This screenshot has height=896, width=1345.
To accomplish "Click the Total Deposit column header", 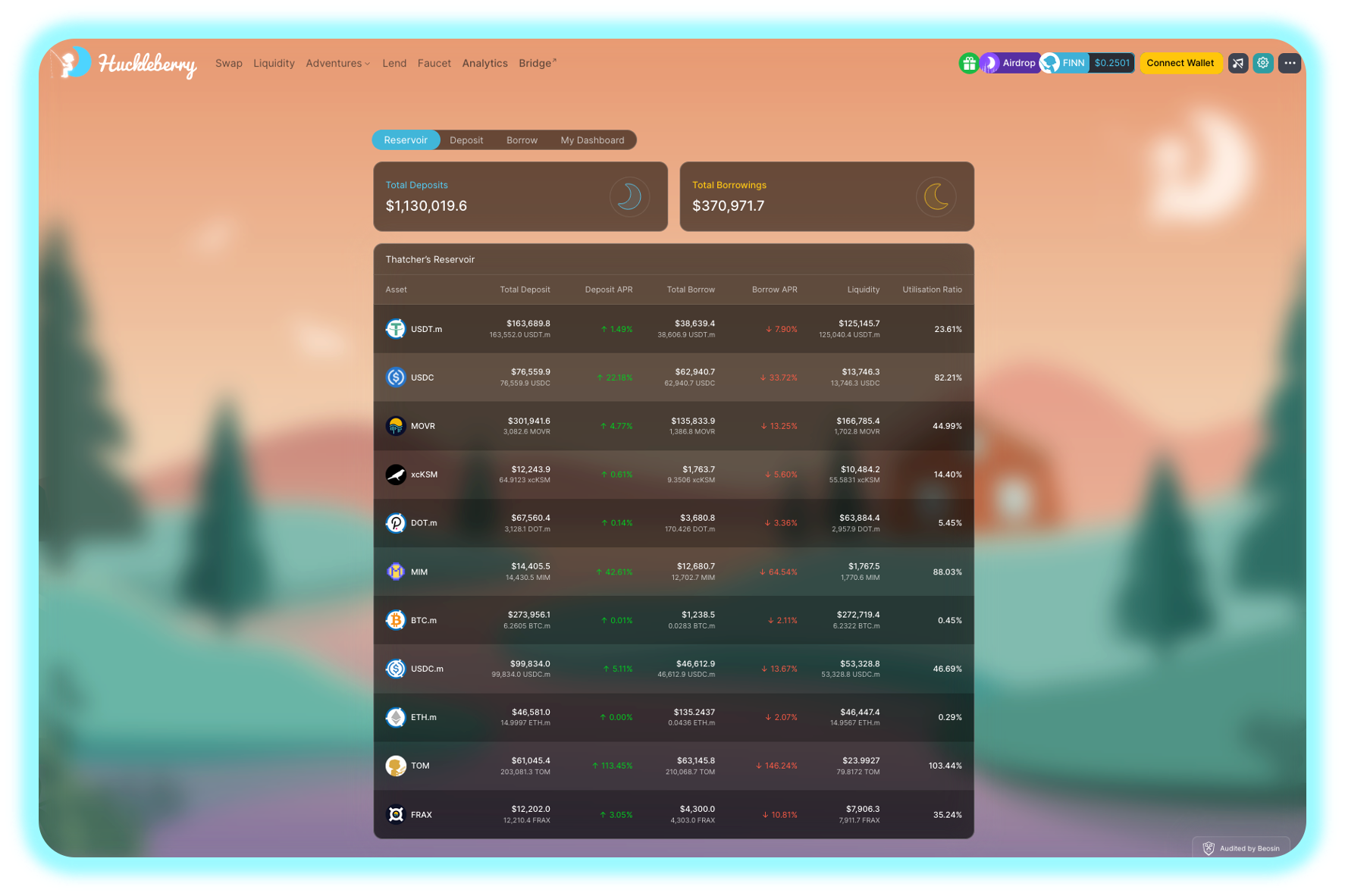I will click(x=525, y=290).
